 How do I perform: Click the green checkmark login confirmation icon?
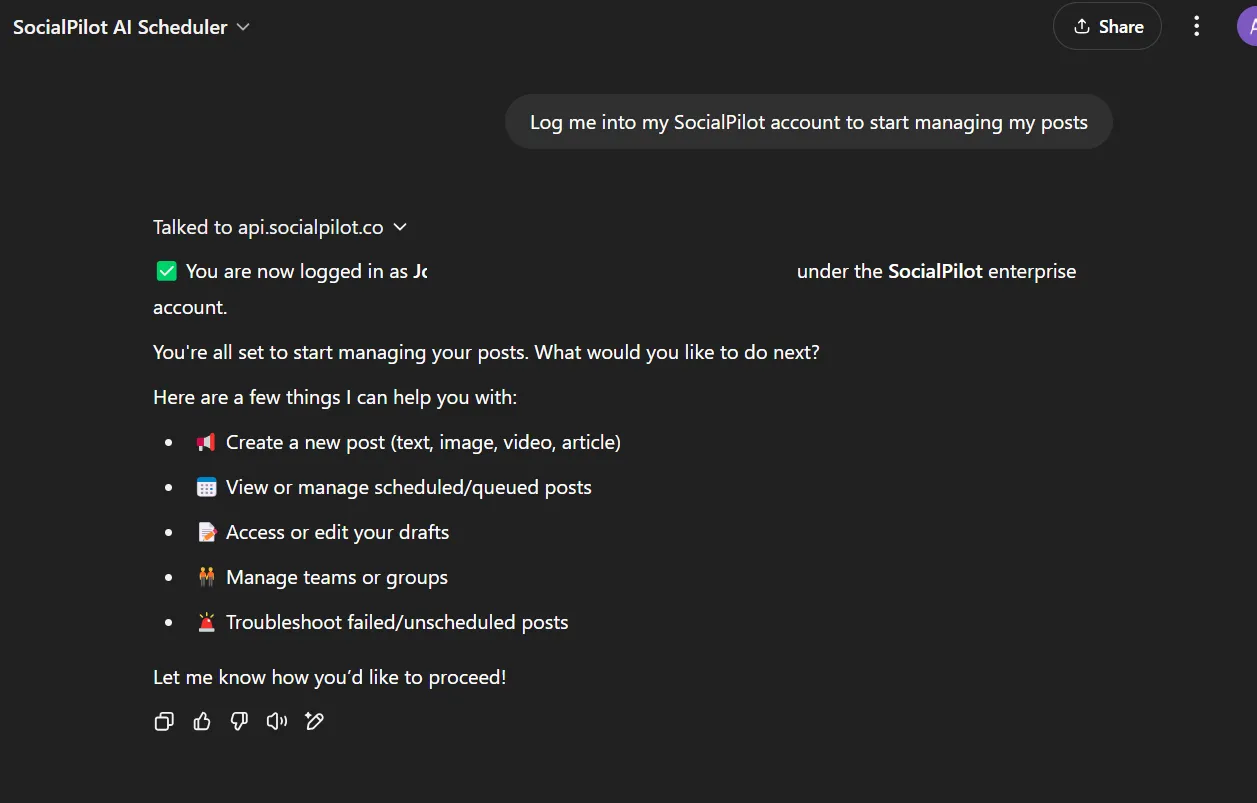(165, 270)
